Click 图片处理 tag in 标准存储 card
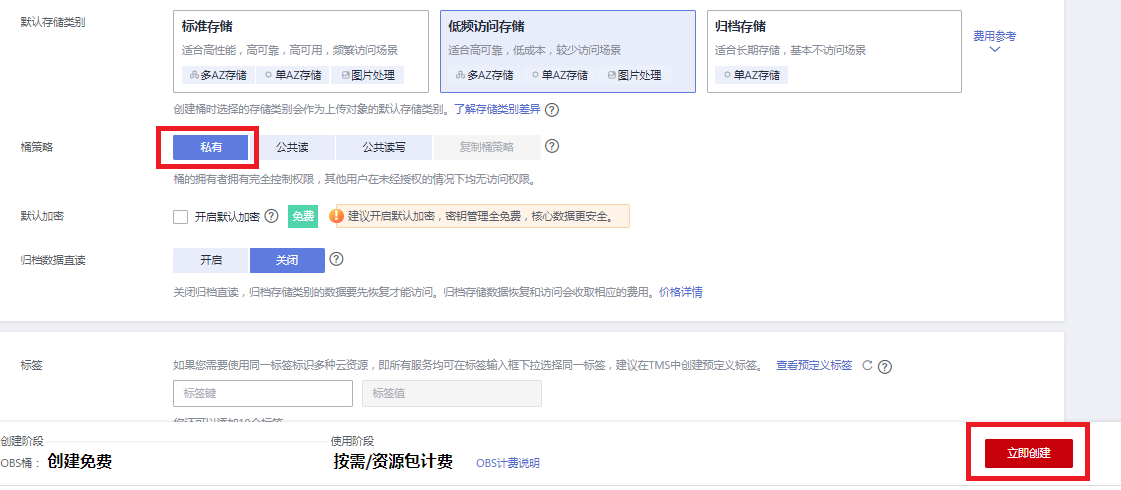 [x=368, y=75]
